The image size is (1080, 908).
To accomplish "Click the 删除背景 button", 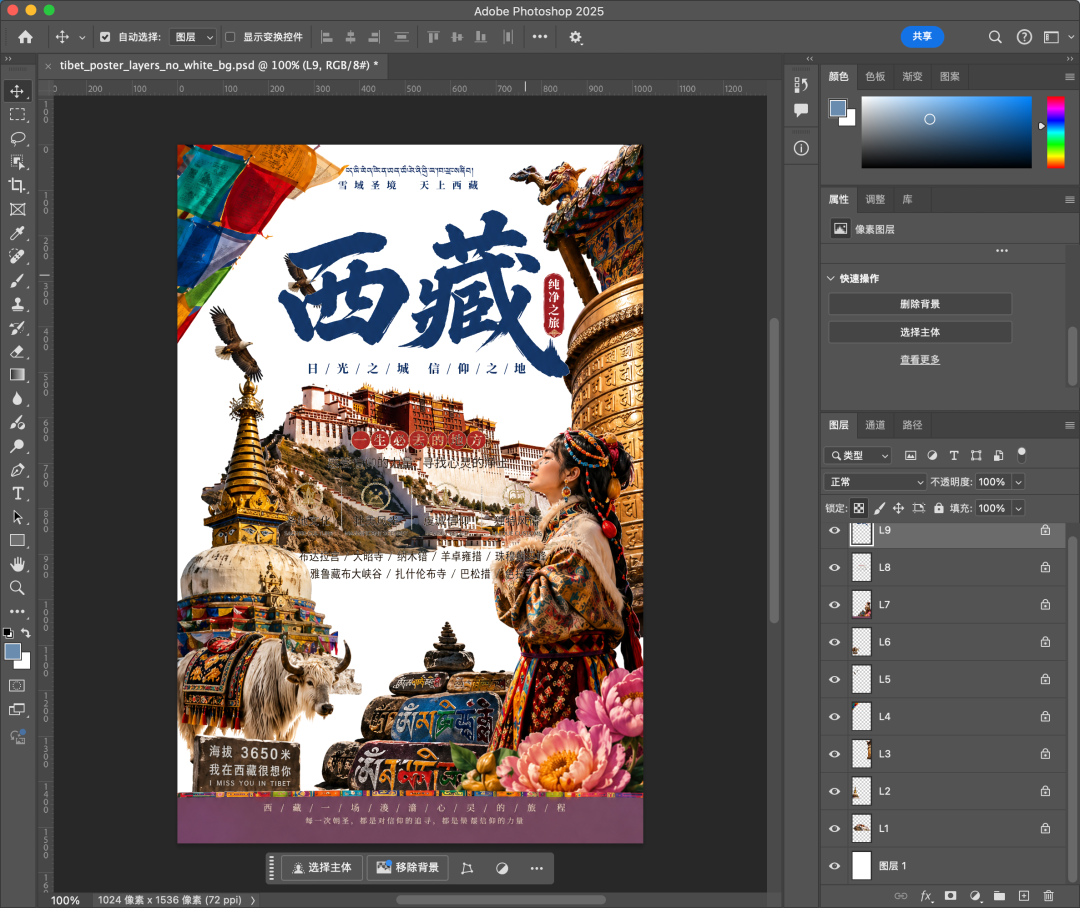I will click(x=919, y=304).
